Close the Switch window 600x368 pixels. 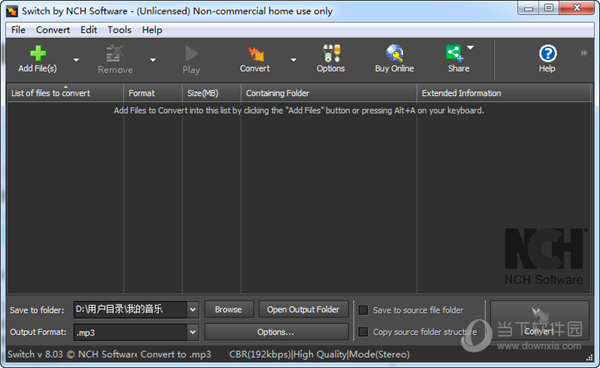[577, 8]
